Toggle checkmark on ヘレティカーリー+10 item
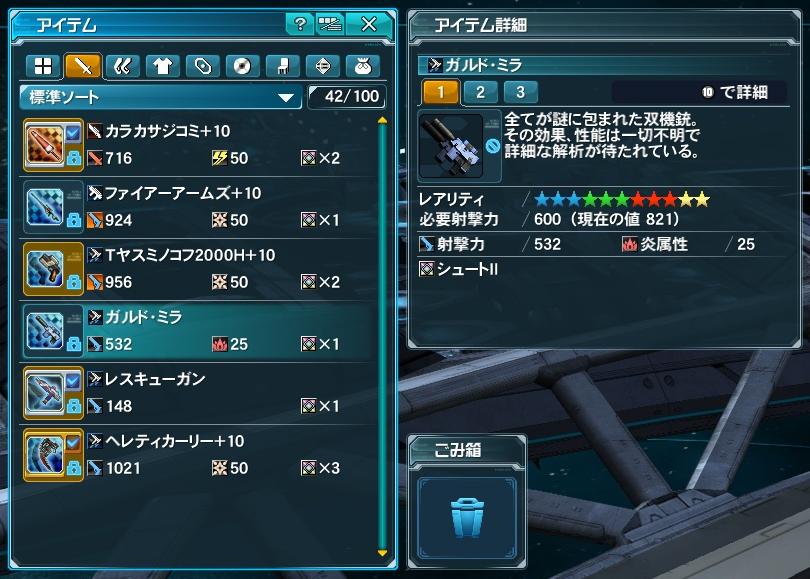This screenshot has height=579, width=810. pyautogui.click(x=73, y=443)
